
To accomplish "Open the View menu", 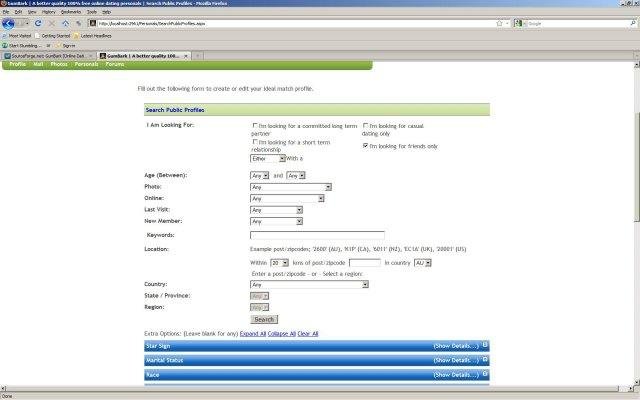I will pyautogui.click(x=32, y=12).
